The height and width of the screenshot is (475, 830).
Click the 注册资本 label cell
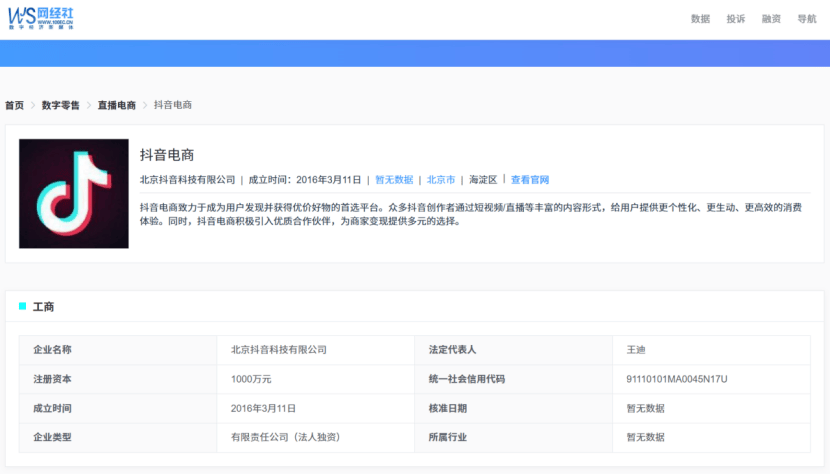tap(118, 379)
